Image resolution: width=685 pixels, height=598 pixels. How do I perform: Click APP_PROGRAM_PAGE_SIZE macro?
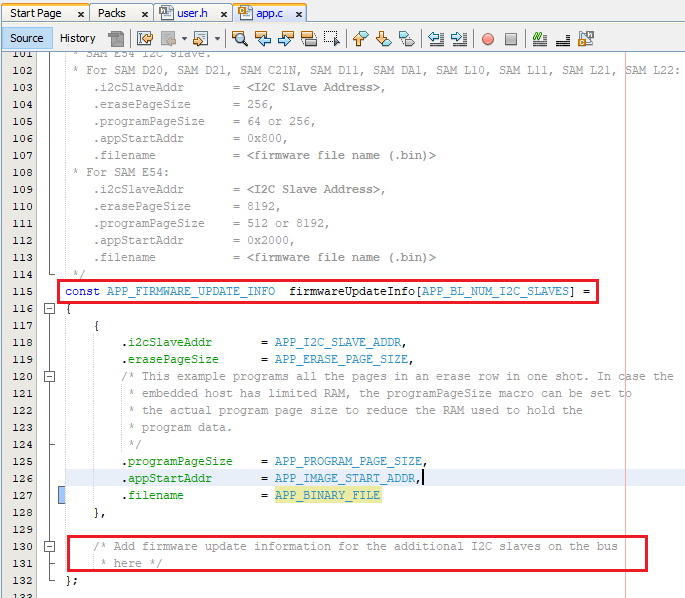click(348, 461)
